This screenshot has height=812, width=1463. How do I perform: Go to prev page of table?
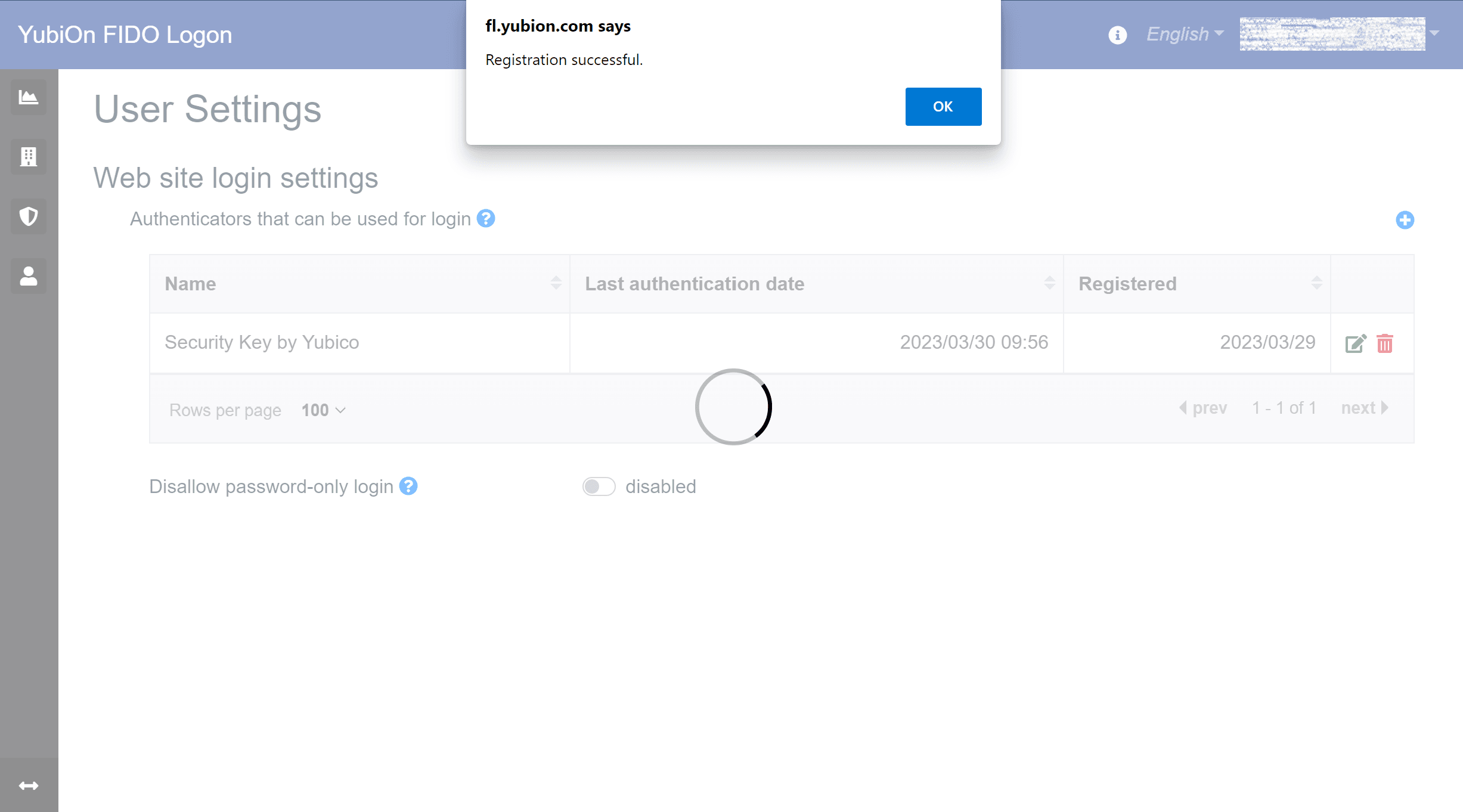[x=1203, y=408]
